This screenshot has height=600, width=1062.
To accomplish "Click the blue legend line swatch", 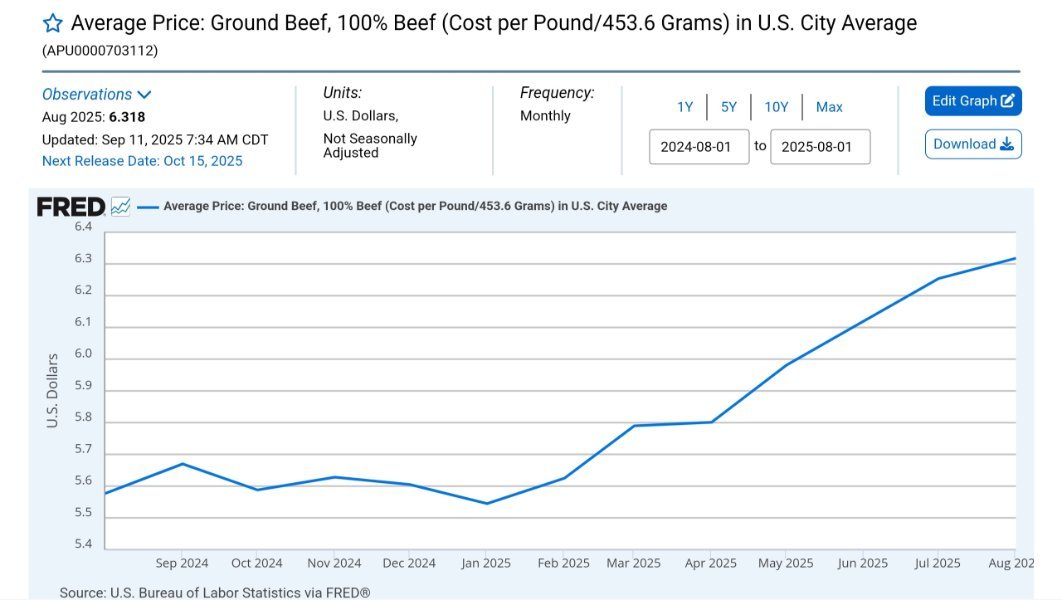I will click(148, 207).
